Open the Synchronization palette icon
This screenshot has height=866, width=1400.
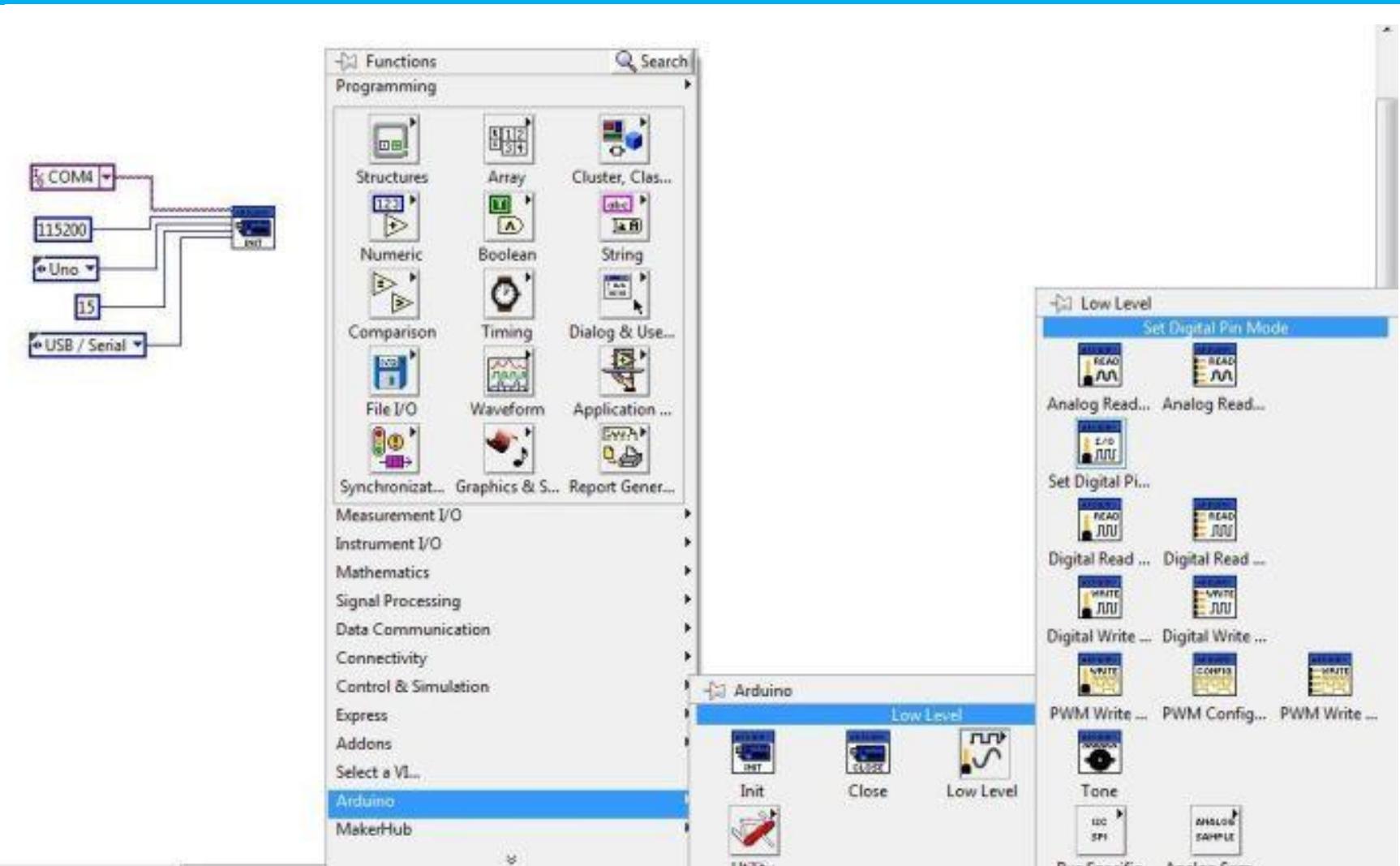click(393, 449)
